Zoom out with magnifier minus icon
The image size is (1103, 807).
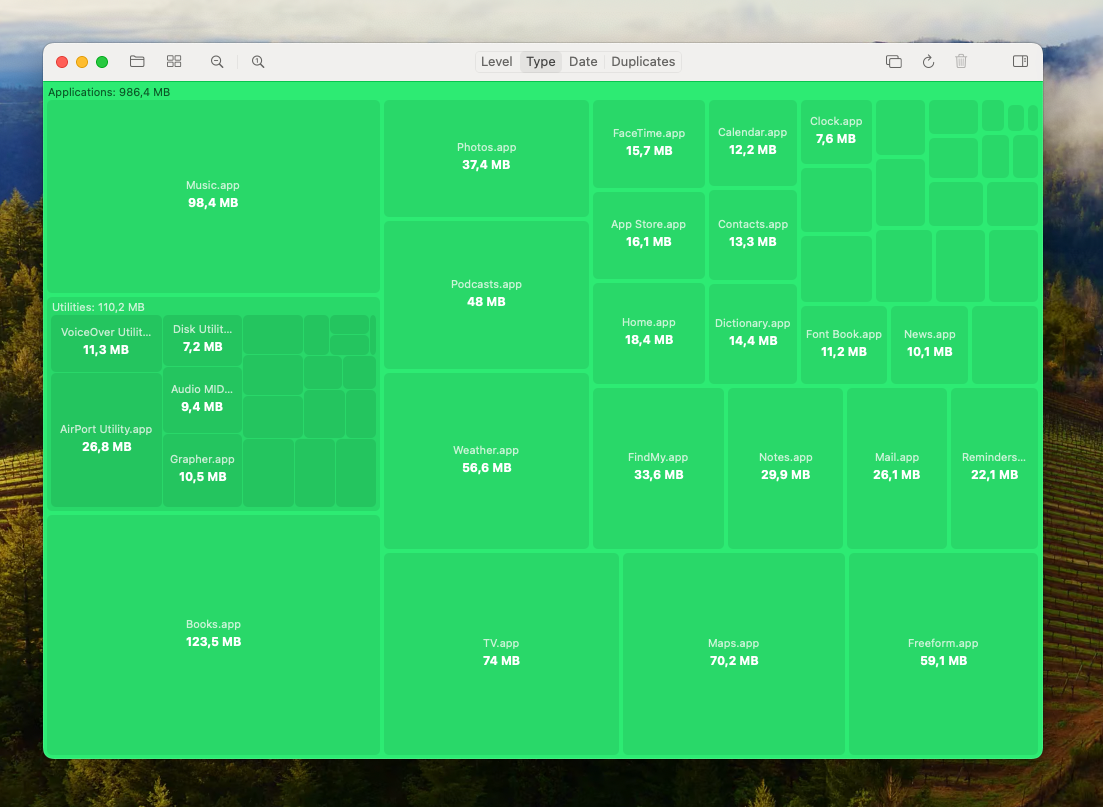tap(217, 62)
